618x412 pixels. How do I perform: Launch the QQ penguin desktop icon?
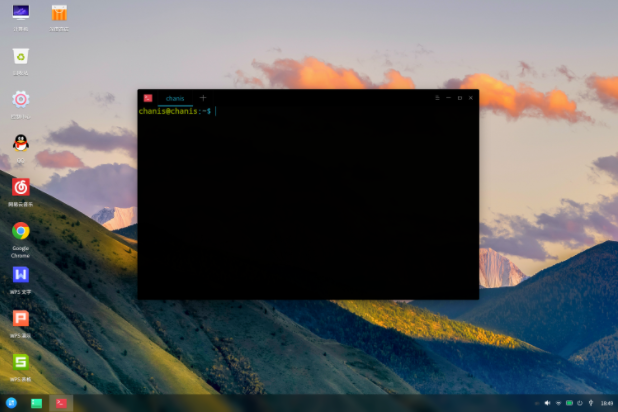click(x=21, y=143)
